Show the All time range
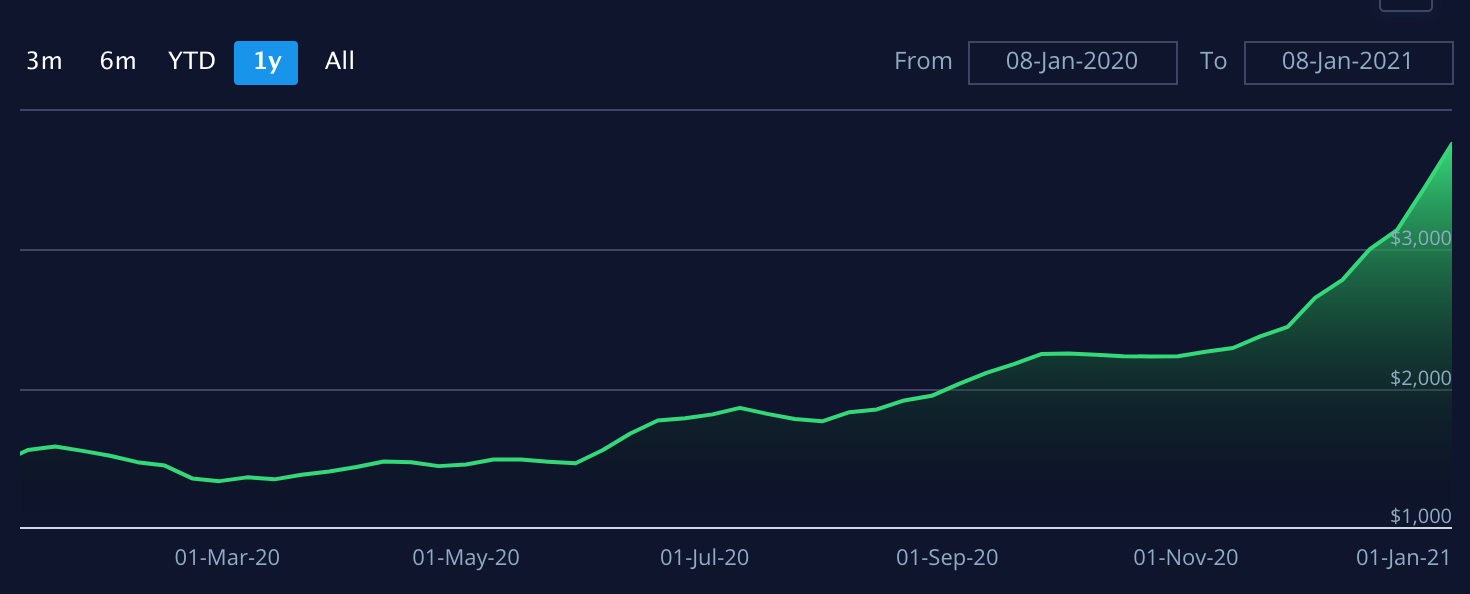1470x594 pixels. (339, 62)
